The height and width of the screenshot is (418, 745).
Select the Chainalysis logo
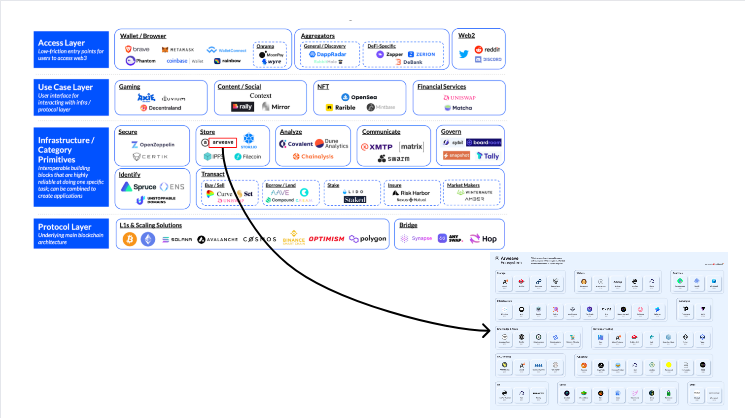tap(313, 156)
